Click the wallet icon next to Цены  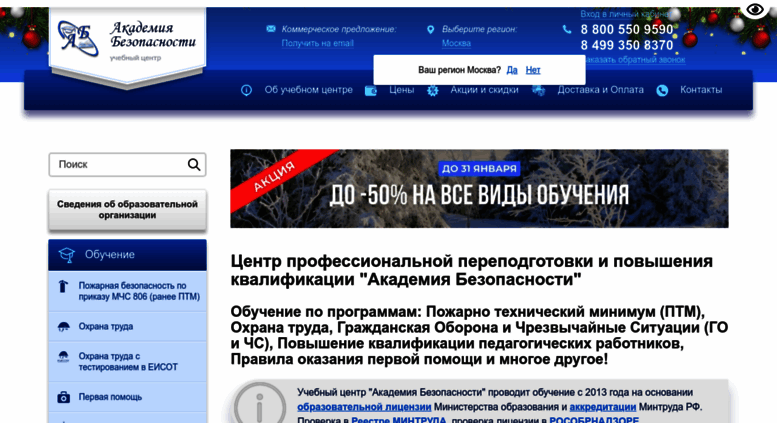(x=371, y=91)
